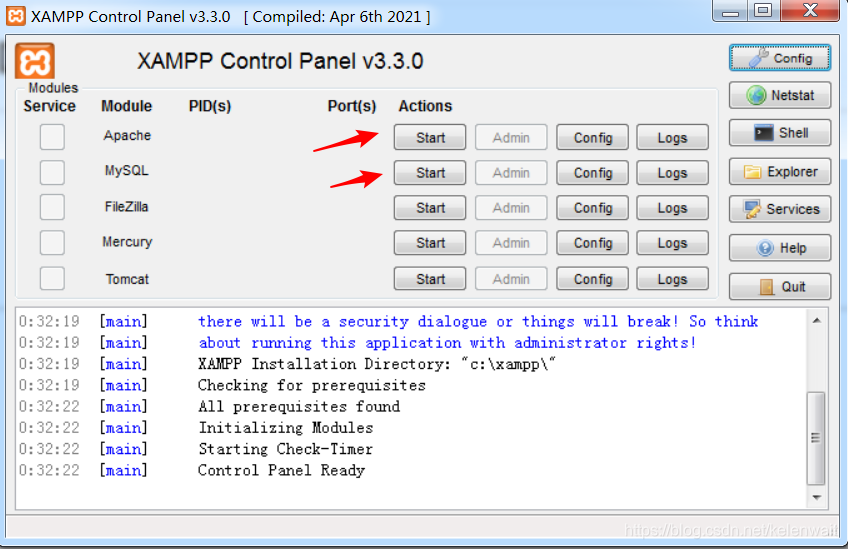The image size is (848, 549).
Task: Click the MySQL Admin button
Action: coord(511,173)
